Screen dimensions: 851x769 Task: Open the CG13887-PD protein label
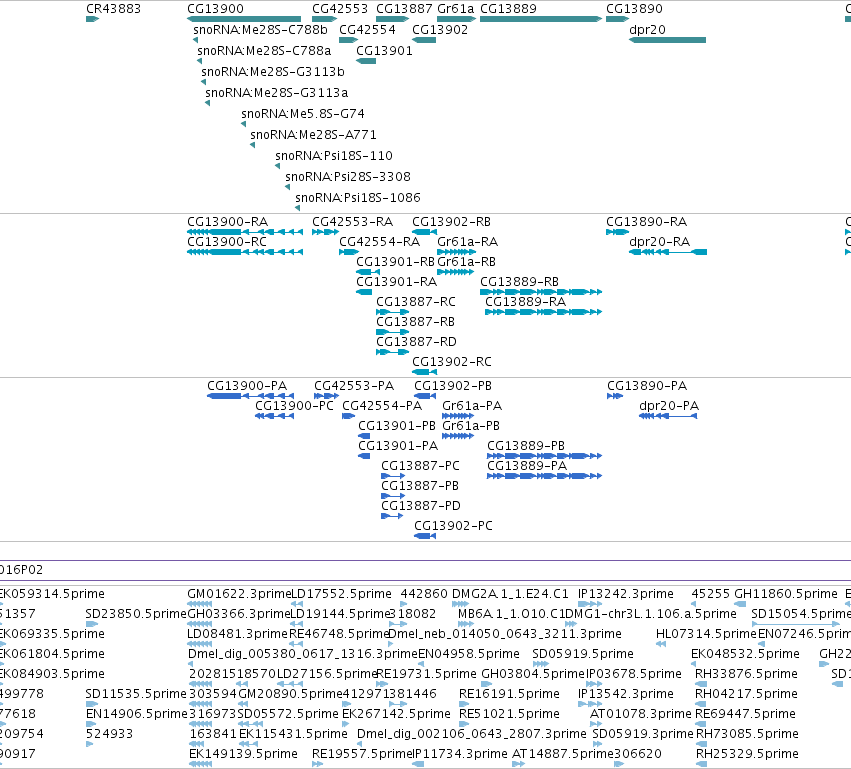pos(421,506)
